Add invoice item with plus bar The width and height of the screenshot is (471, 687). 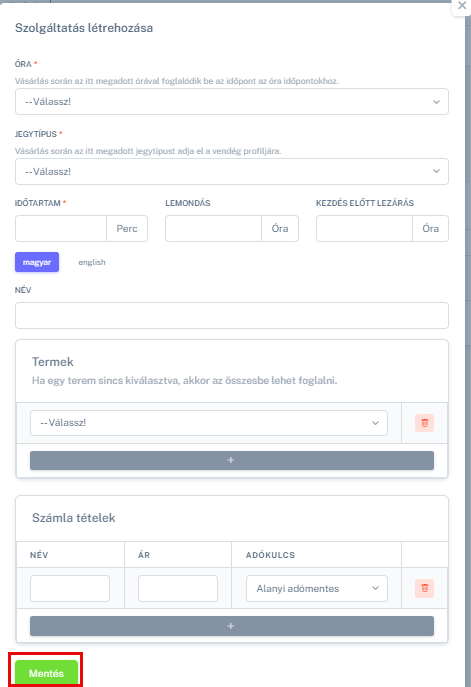coord(232,626)
